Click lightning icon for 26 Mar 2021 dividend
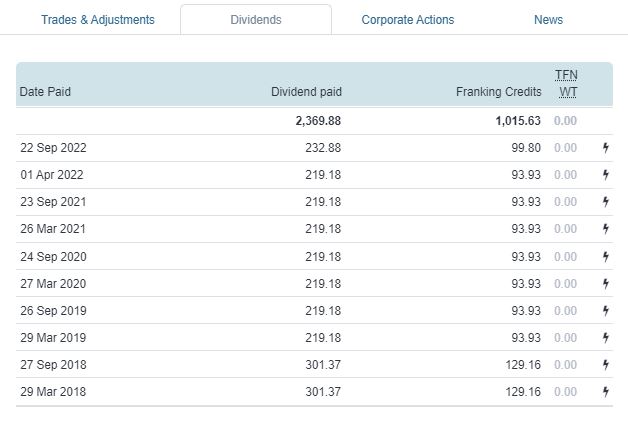This screenshot has height=424, width=628. coord(606,229)
